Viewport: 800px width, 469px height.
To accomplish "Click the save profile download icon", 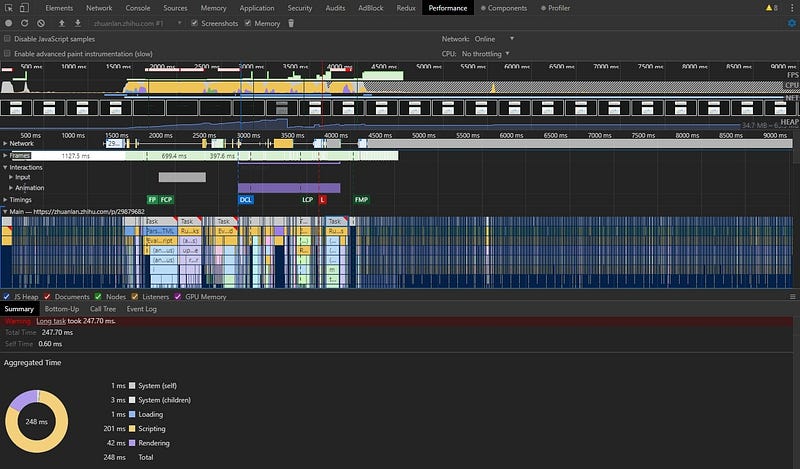I will (78, 23).
